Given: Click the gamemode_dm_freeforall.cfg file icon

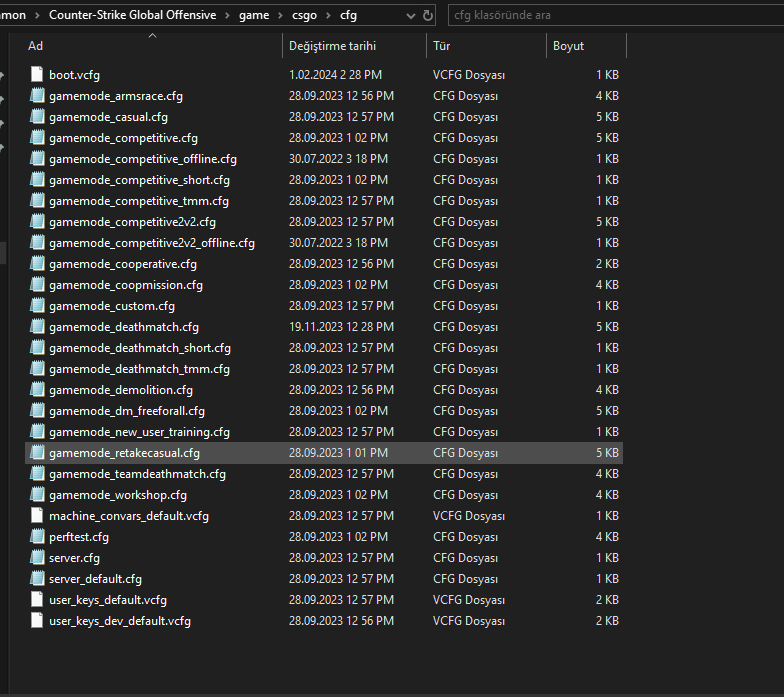Looking at the screenshot, I should tap(37, 410).
